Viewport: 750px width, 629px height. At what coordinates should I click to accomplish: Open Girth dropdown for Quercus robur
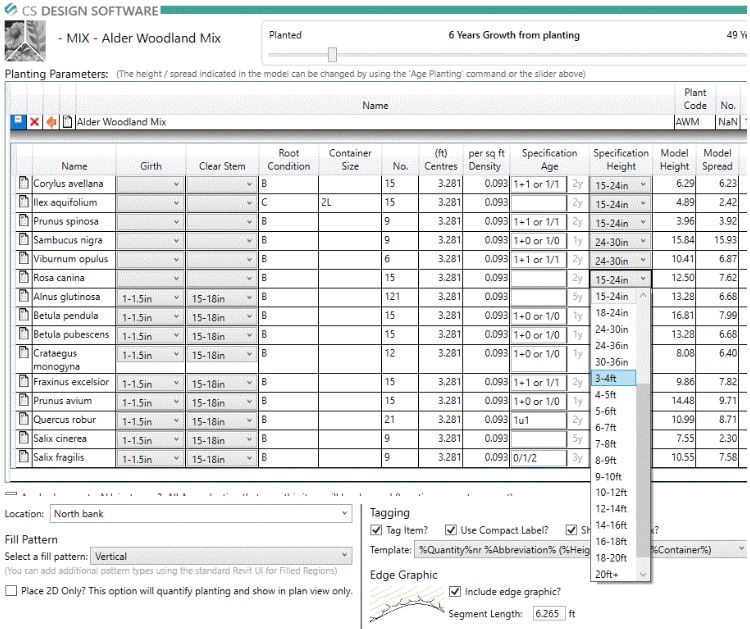pos(150,421)
